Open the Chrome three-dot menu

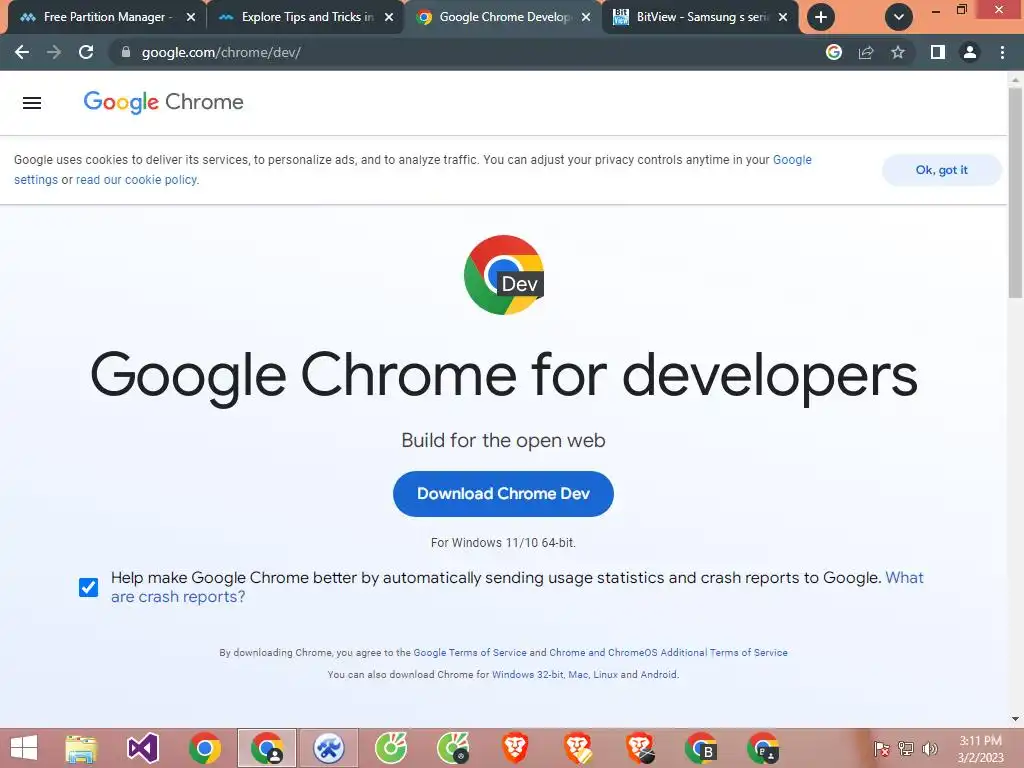(1002, 52)
